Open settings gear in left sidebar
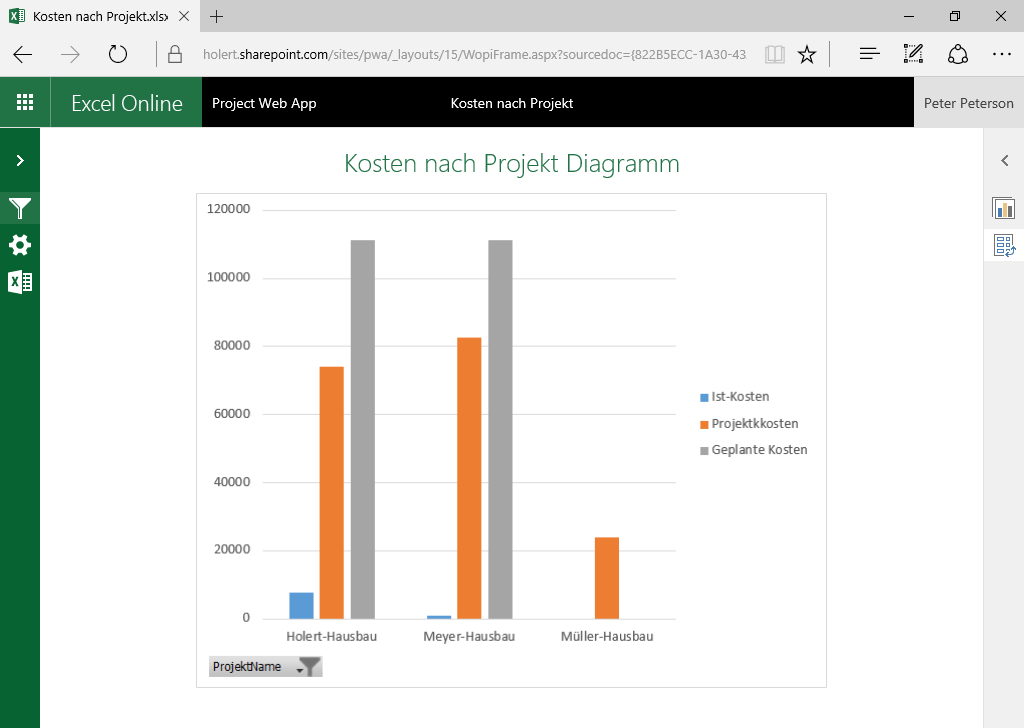The image size is (1024, 728). 20,245
